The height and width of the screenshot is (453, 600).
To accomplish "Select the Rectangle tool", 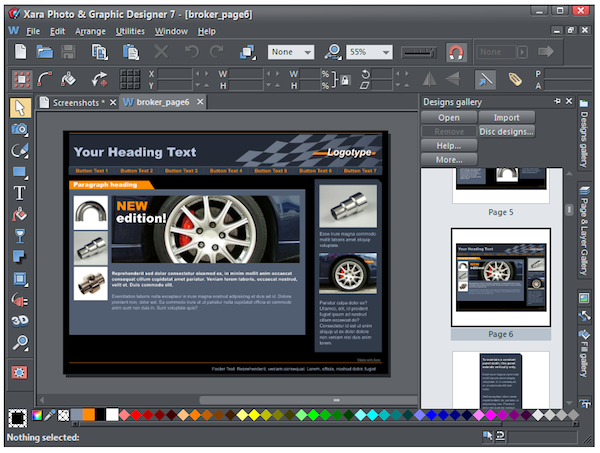I will (20, 172).
